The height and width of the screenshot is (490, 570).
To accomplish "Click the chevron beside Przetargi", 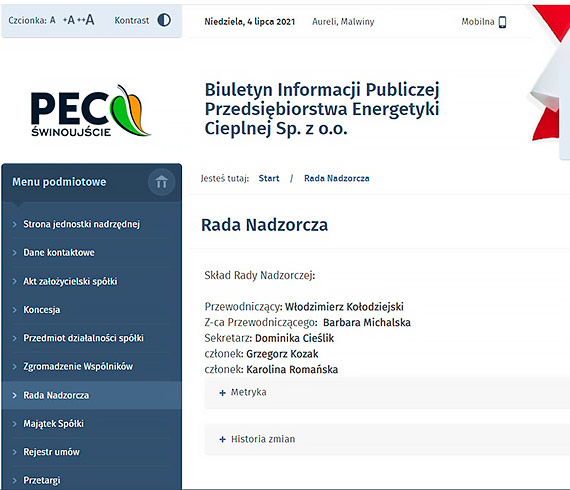I will tap(15, 480).
